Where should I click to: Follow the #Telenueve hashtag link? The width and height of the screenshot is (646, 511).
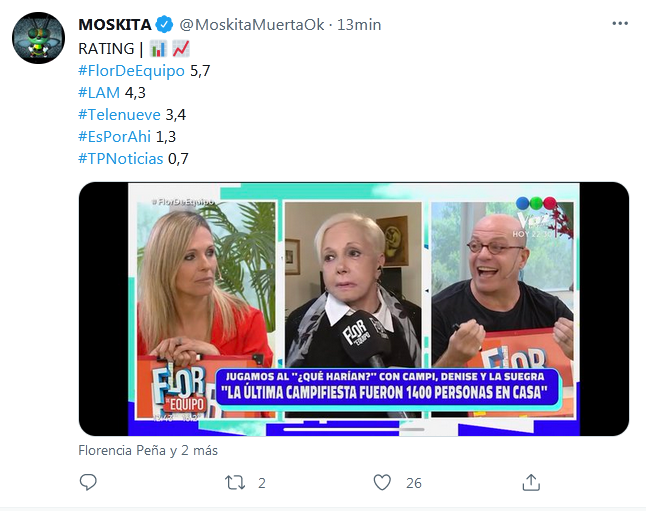(119, 115)
